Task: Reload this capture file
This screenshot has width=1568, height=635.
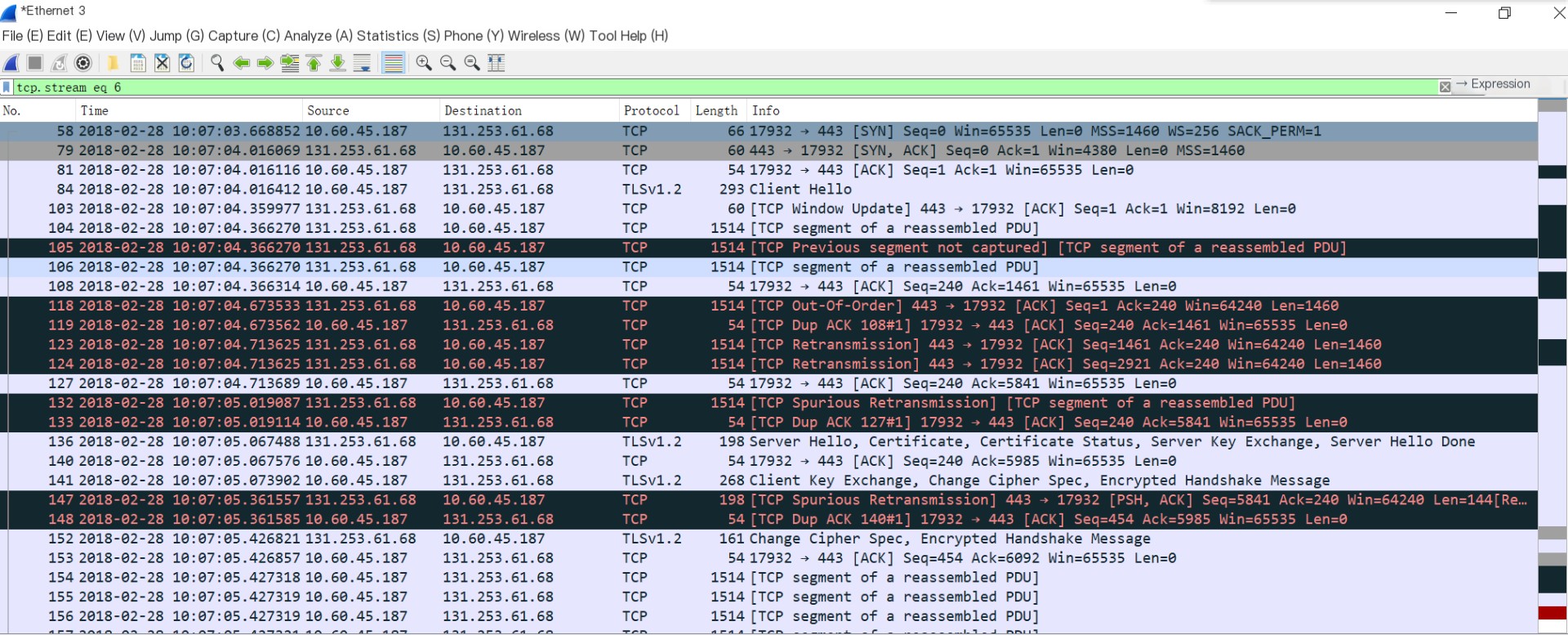Action: pos(186,63)
